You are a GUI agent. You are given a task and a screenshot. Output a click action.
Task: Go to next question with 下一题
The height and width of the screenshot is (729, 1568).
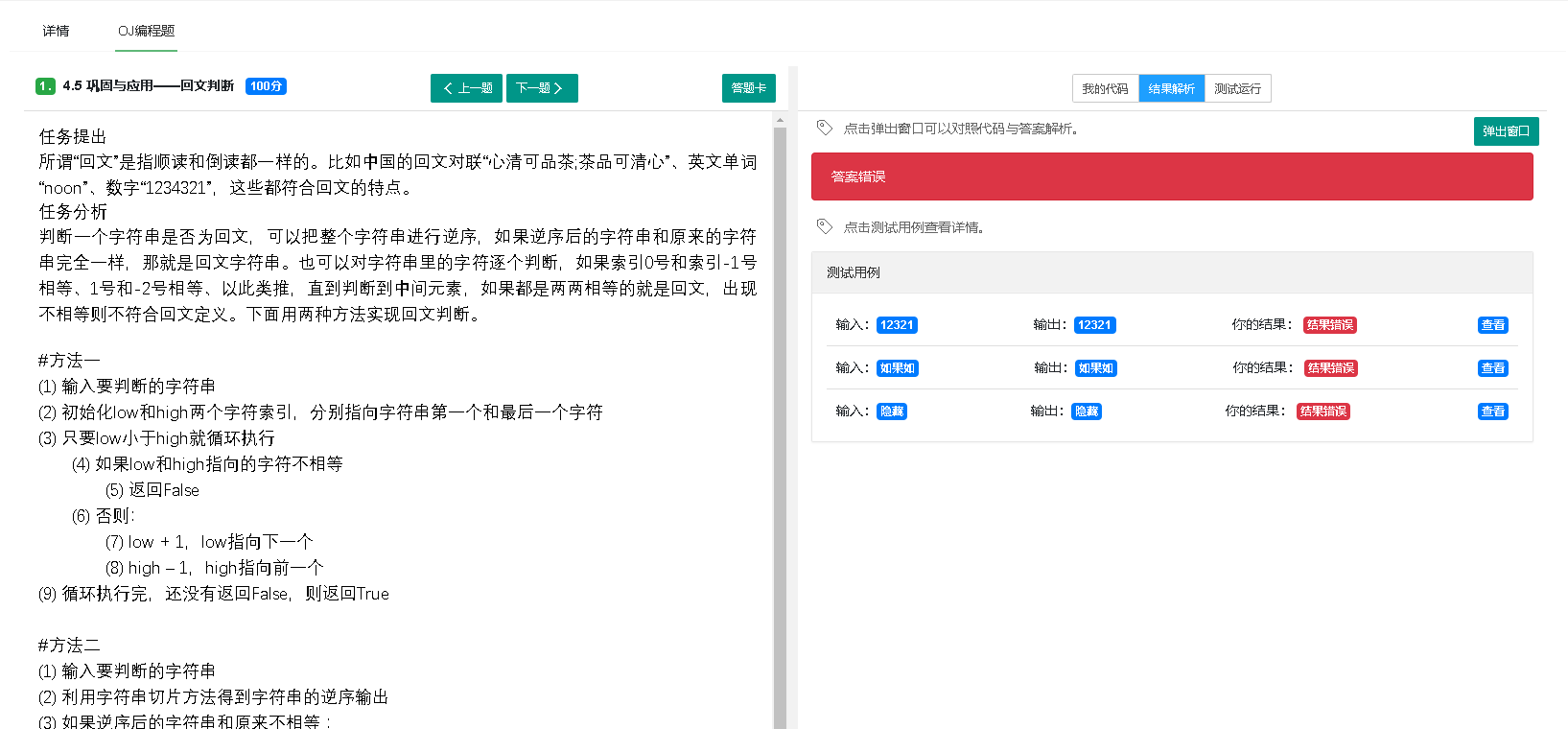point(541,88)
